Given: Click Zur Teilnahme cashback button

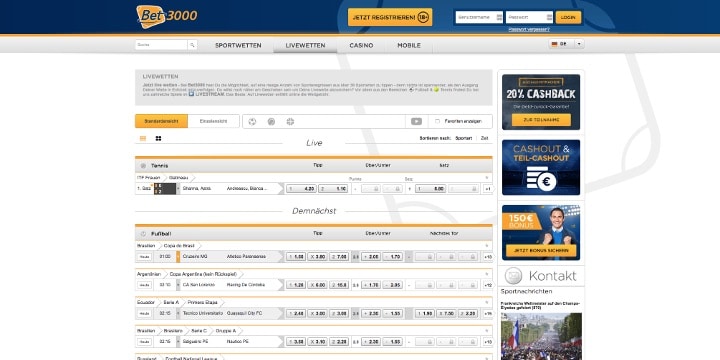Looking at the screenshot, I should point(541,120).
